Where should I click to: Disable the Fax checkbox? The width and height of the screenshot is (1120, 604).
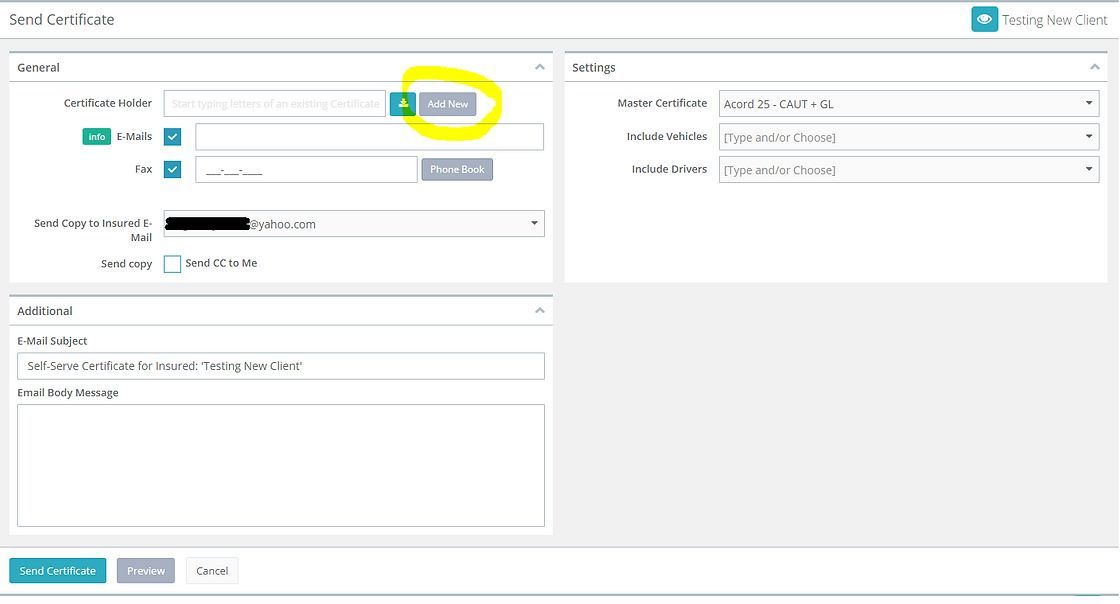click(x=171, y=168)
